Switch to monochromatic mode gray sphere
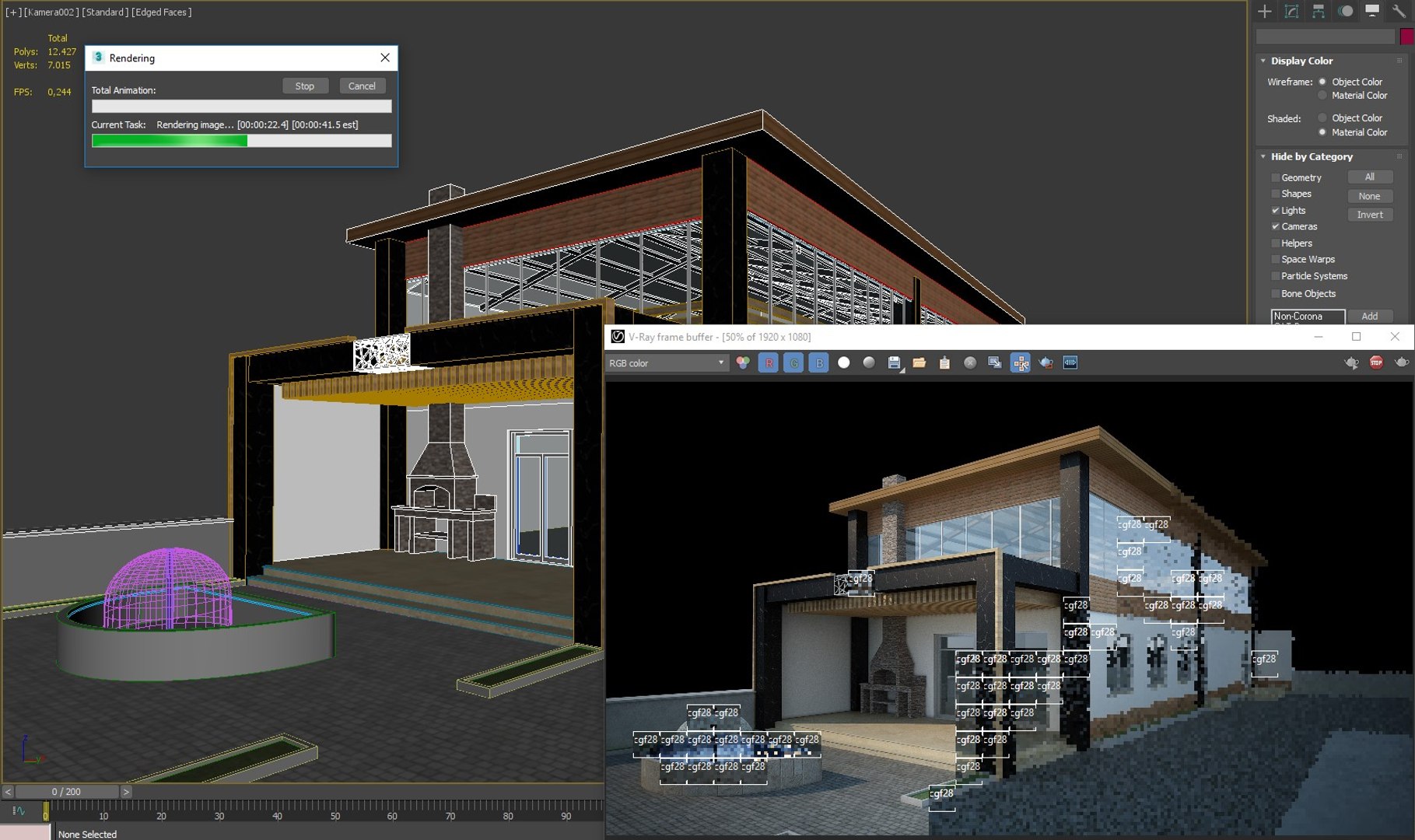Viewport: 1415px width, 840px height. (869, 362)
